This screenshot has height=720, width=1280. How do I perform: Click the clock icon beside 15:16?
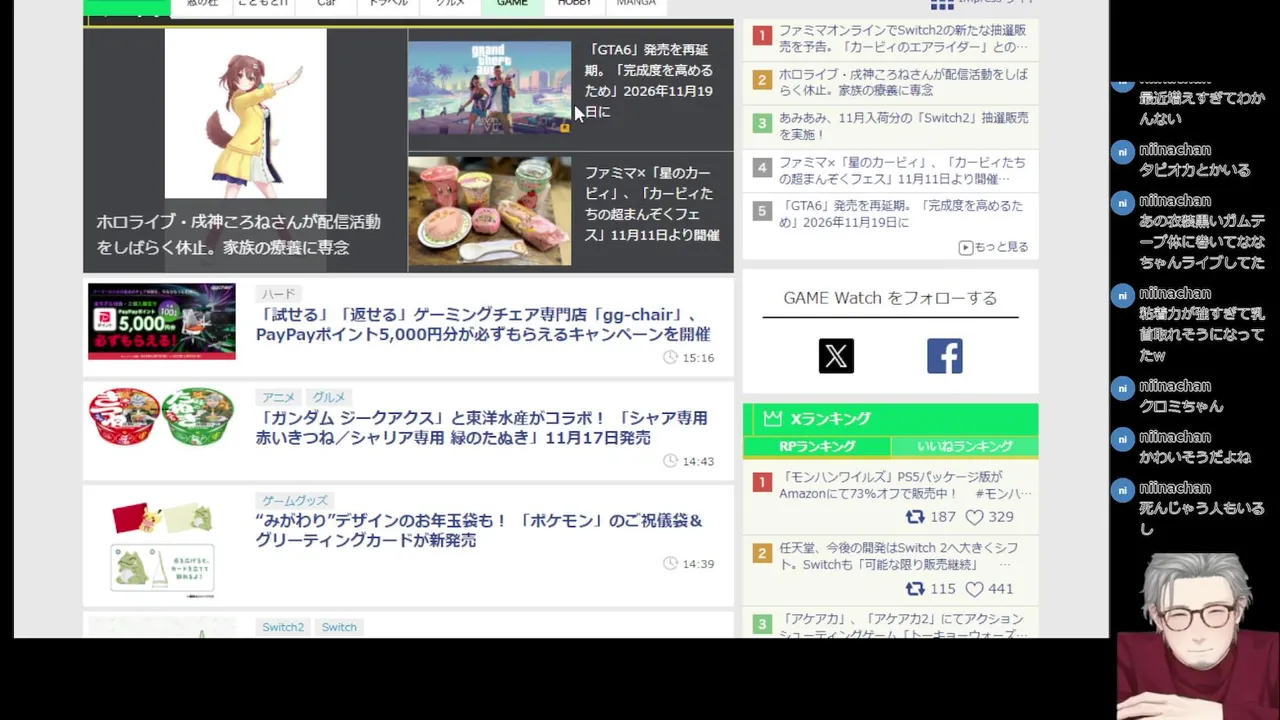(x=670, y=357)
